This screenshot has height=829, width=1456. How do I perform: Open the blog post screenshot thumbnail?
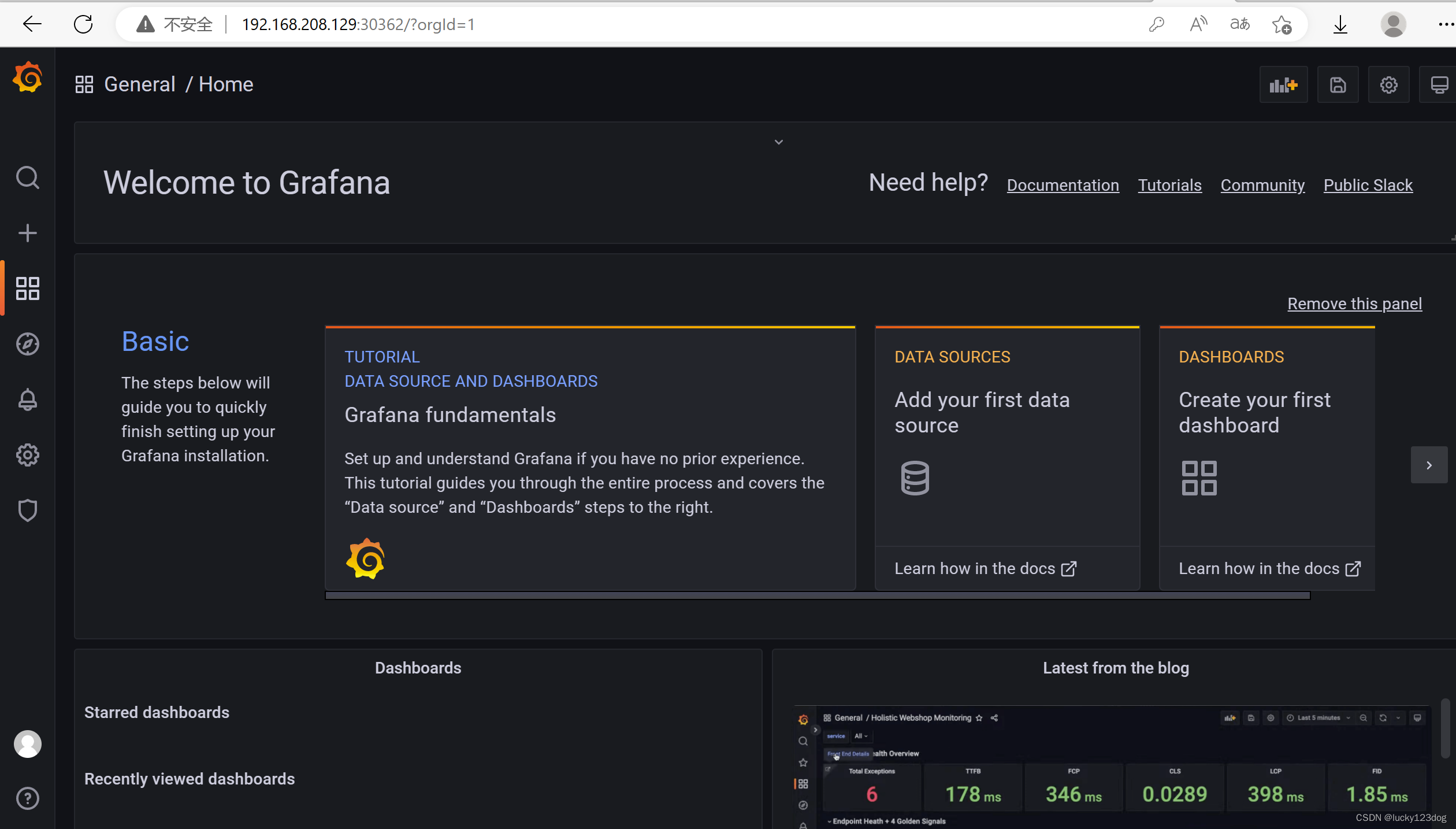coord(1112,767)
